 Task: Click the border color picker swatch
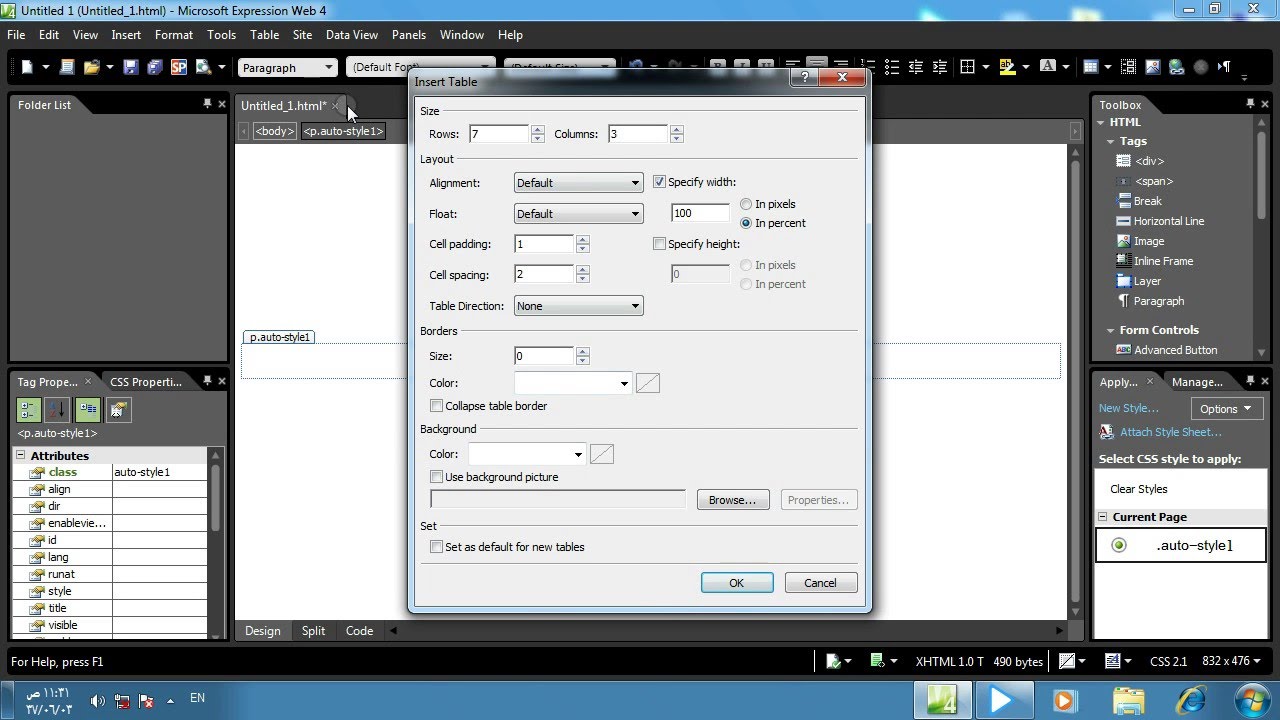[x=648, y=383]
